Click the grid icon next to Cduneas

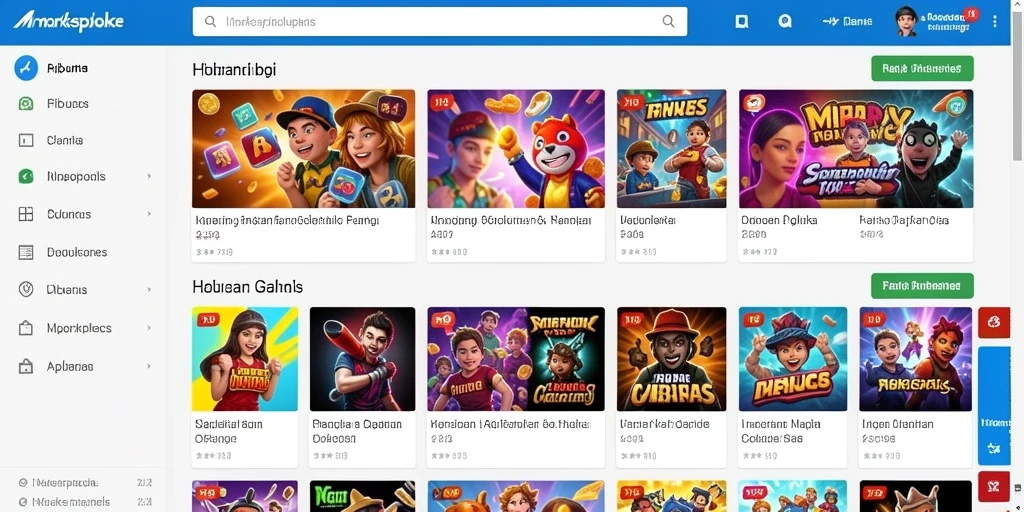(x=25, y=214)
